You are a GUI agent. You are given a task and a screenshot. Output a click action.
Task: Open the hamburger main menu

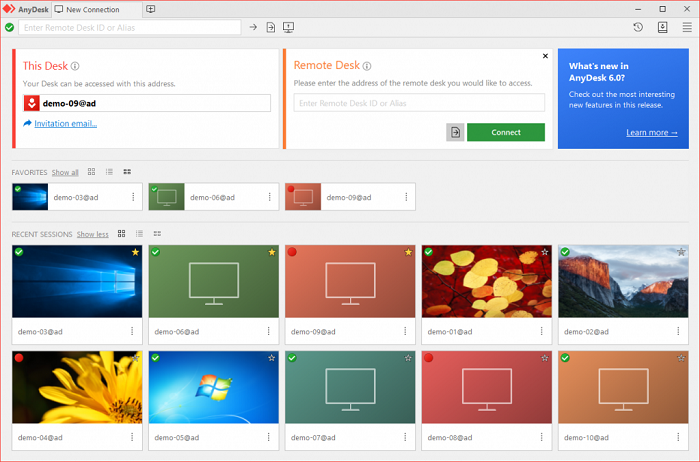tap(687, 27)
